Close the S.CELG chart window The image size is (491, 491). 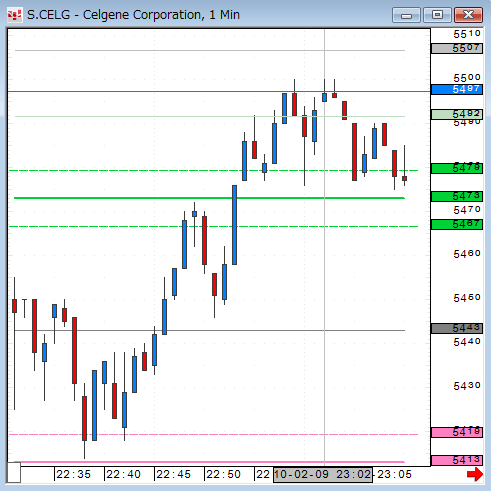pyautogui.click(x=469, y=15)
